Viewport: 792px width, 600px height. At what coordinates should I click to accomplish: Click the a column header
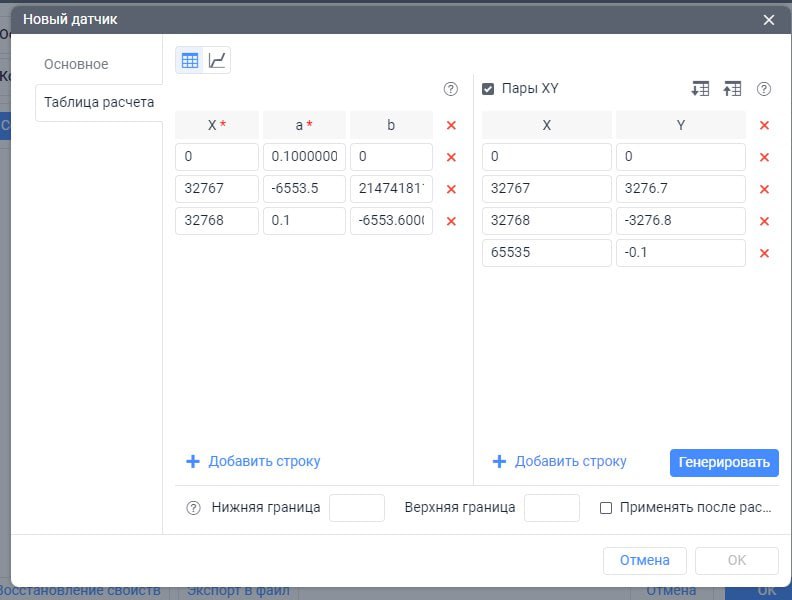304,125
